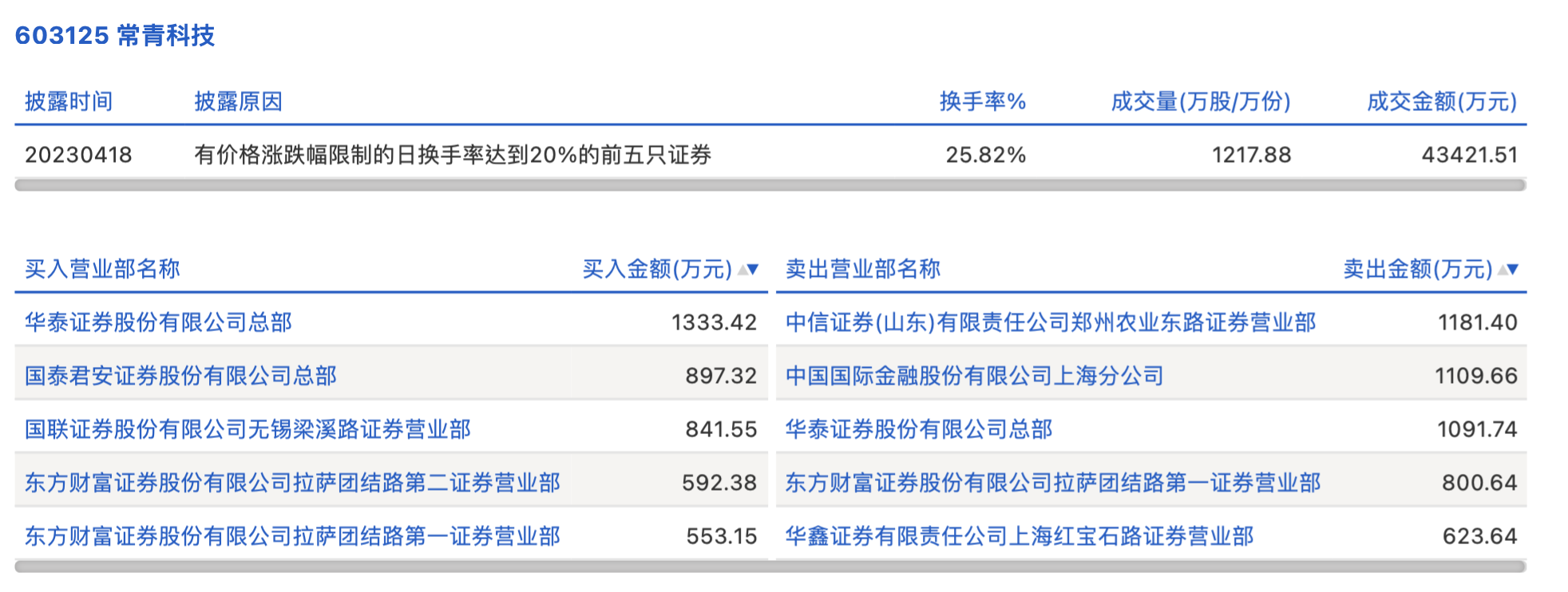Image resolution: width=1568 pixels, height=592 pixels.
Task: Open 国泰君安证券股份有限公司总部 link
Action: point(180,376)
